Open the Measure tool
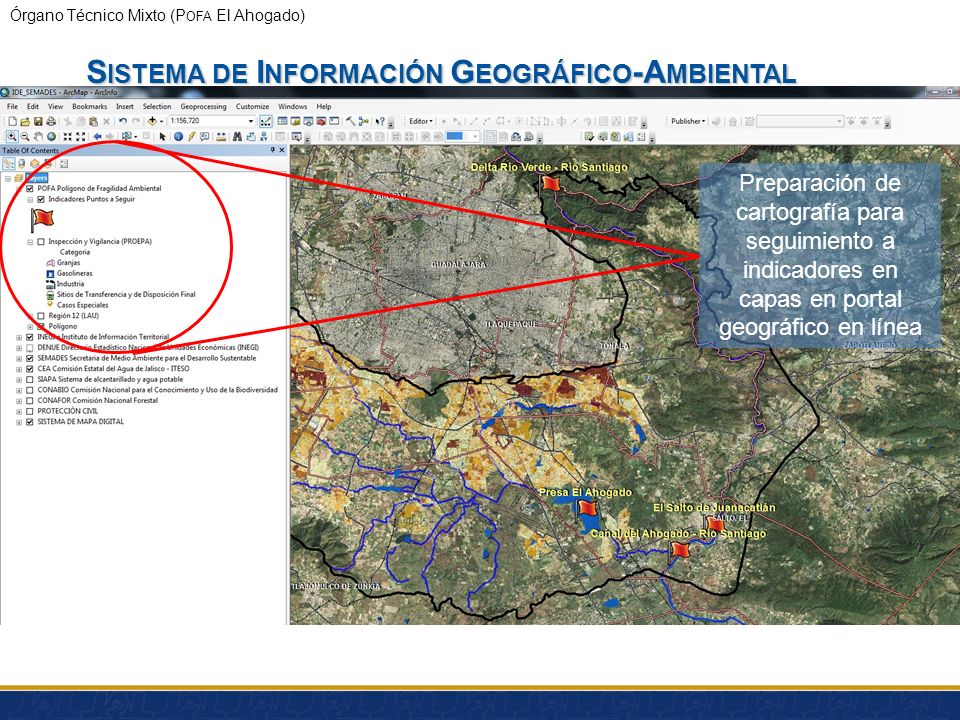The height and width of the screenshot is (720, 960). click(221, 137)
